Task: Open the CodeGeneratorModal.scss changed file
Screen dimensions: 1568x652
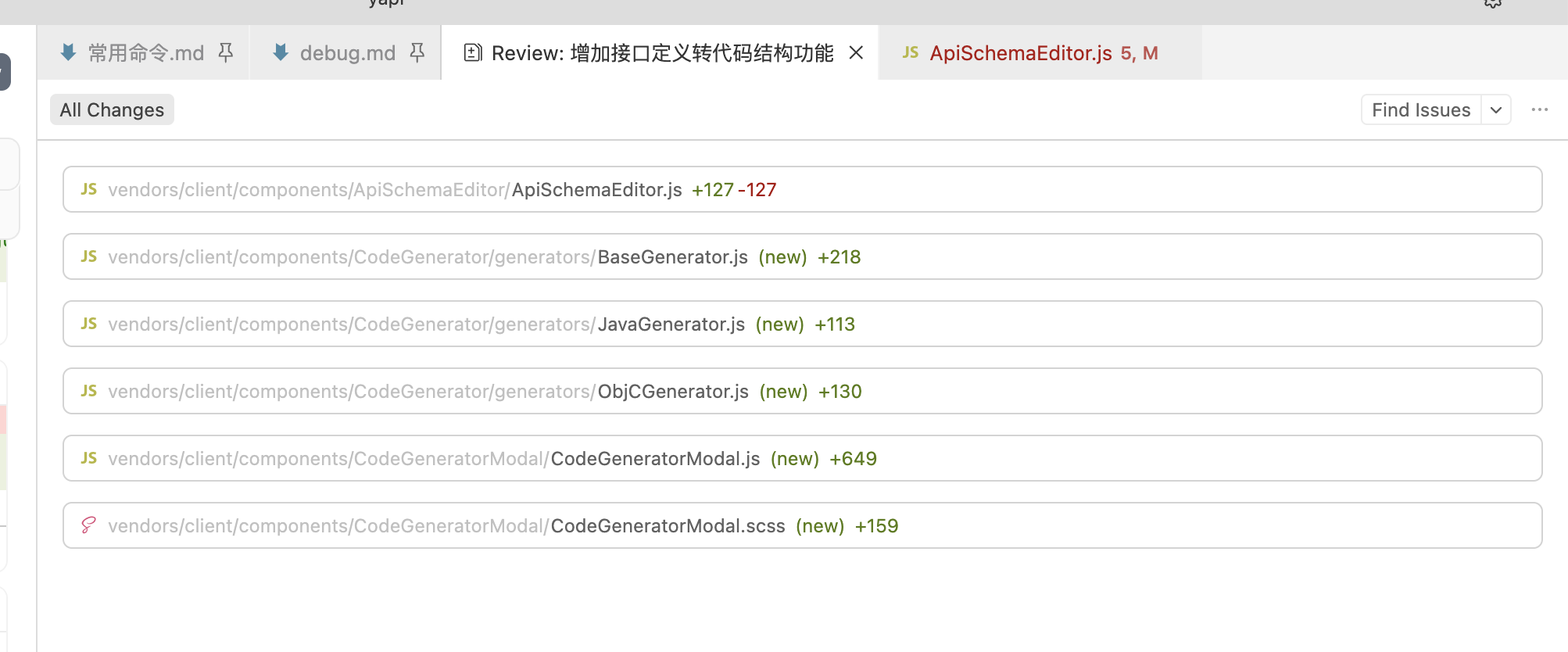Action: 668,526
